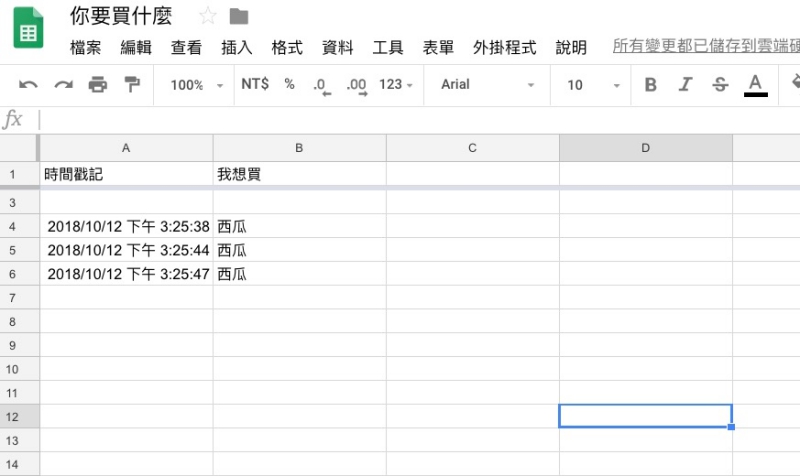
Task: Click the decrease decimal places icon
Action: point(321,85)
